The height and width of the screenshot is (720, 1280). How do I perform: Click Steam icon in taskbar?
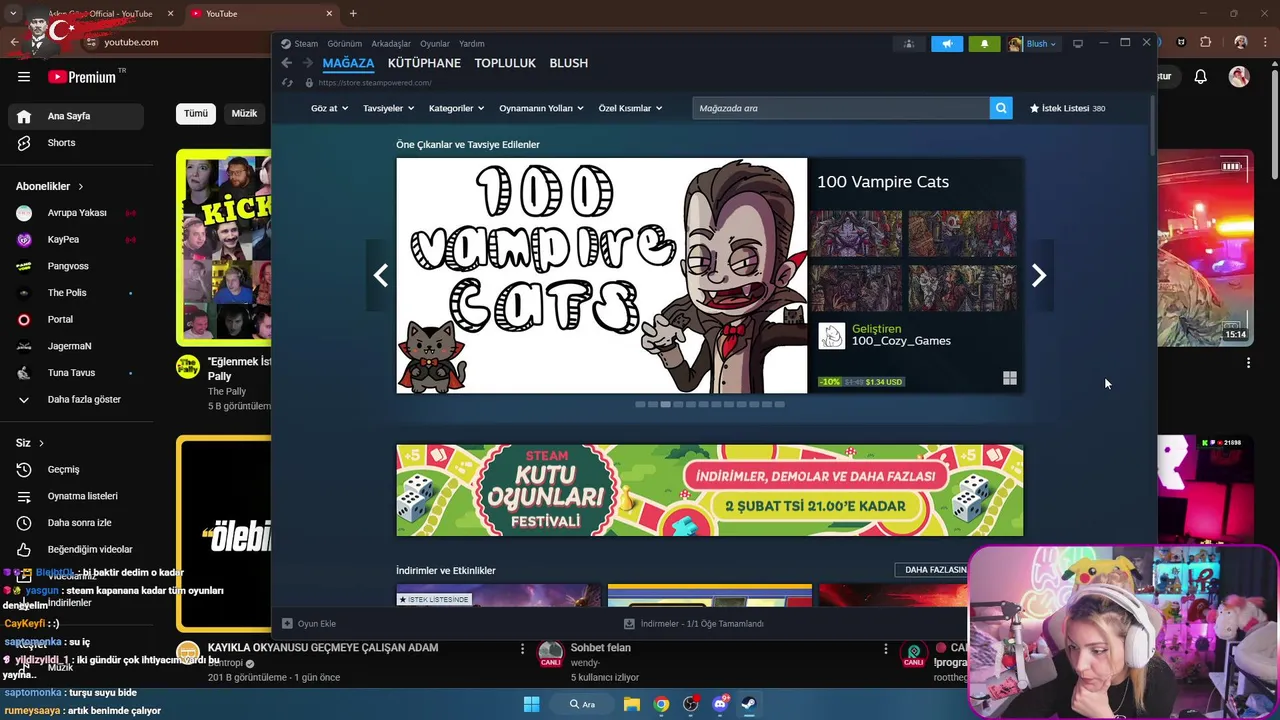(x=748, y=704)
